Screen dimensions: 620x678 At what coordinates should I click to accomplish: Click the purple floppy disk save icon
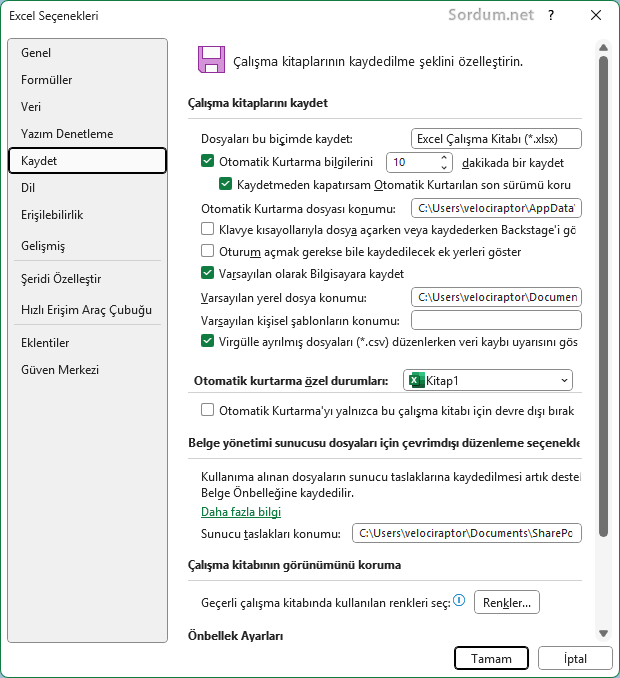coord(211,60)
